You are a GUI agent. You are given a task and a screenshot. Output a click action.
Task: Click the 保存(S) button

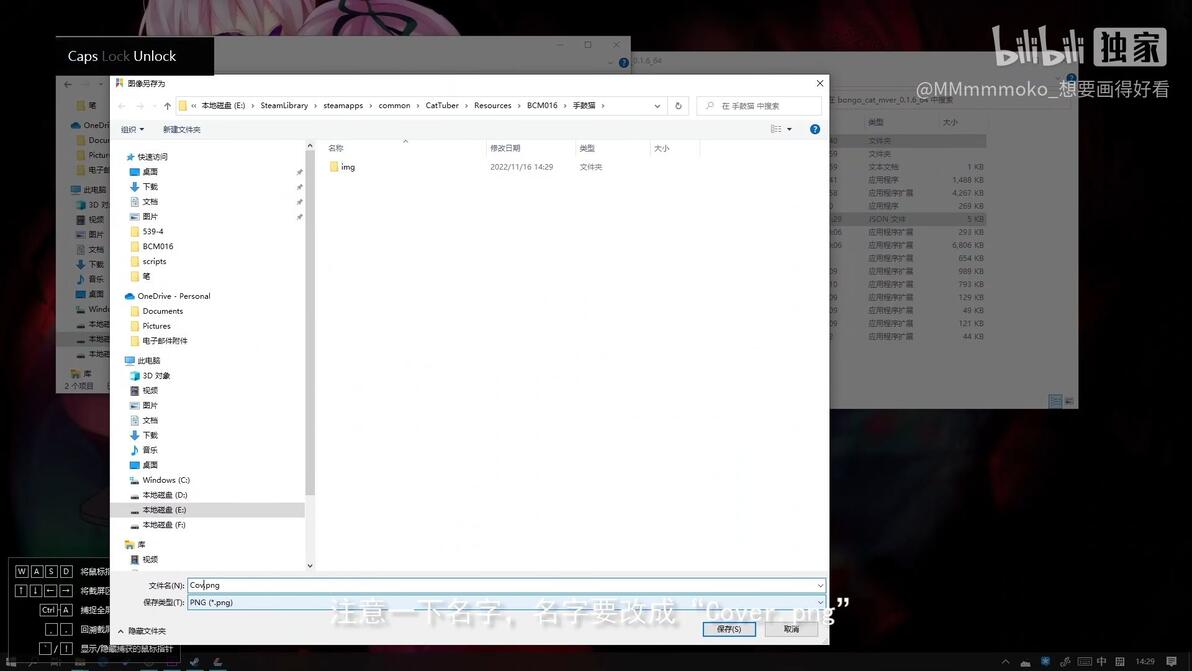click(x=729, y=629)
